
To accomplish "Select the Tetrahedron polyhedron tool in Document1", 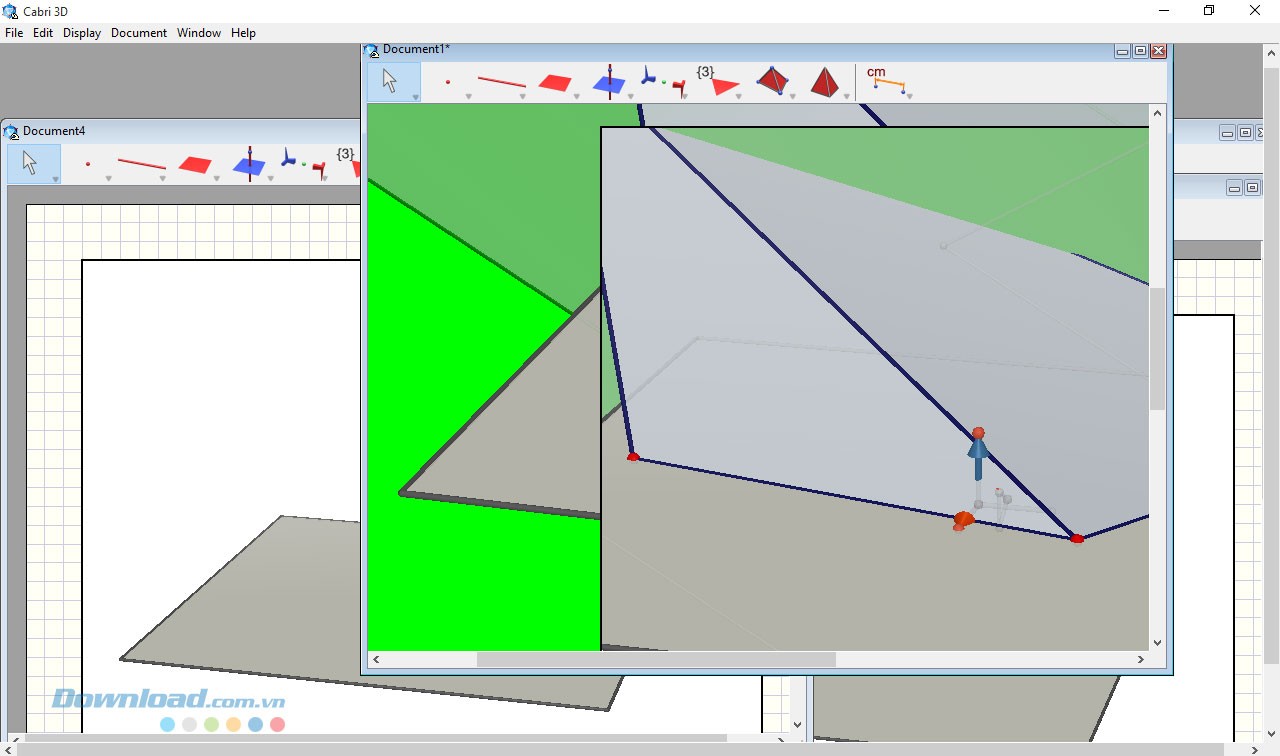I will 772,81.
